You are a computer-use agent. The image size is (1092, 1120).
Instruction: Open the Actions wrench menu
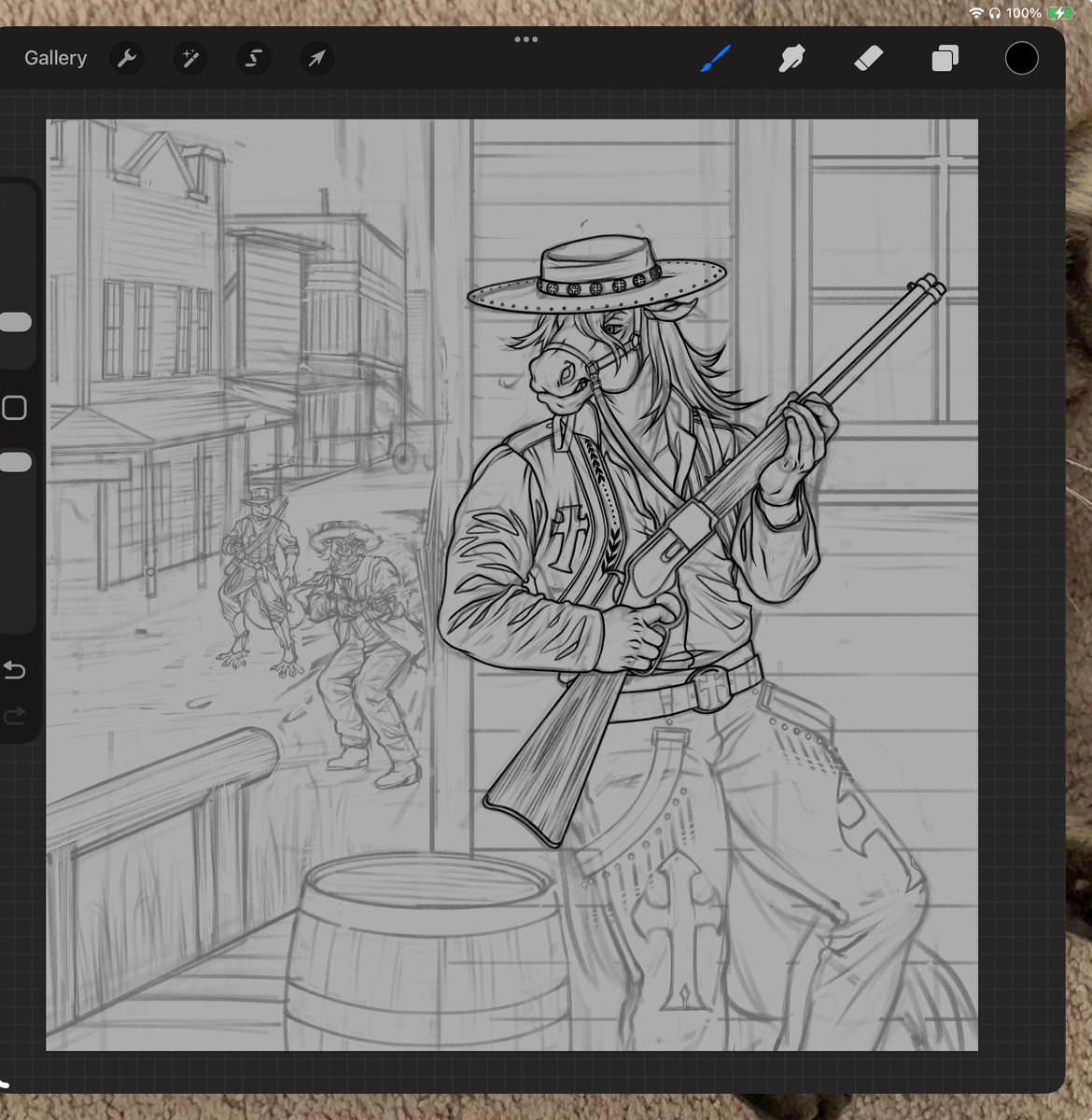point(127,59)
